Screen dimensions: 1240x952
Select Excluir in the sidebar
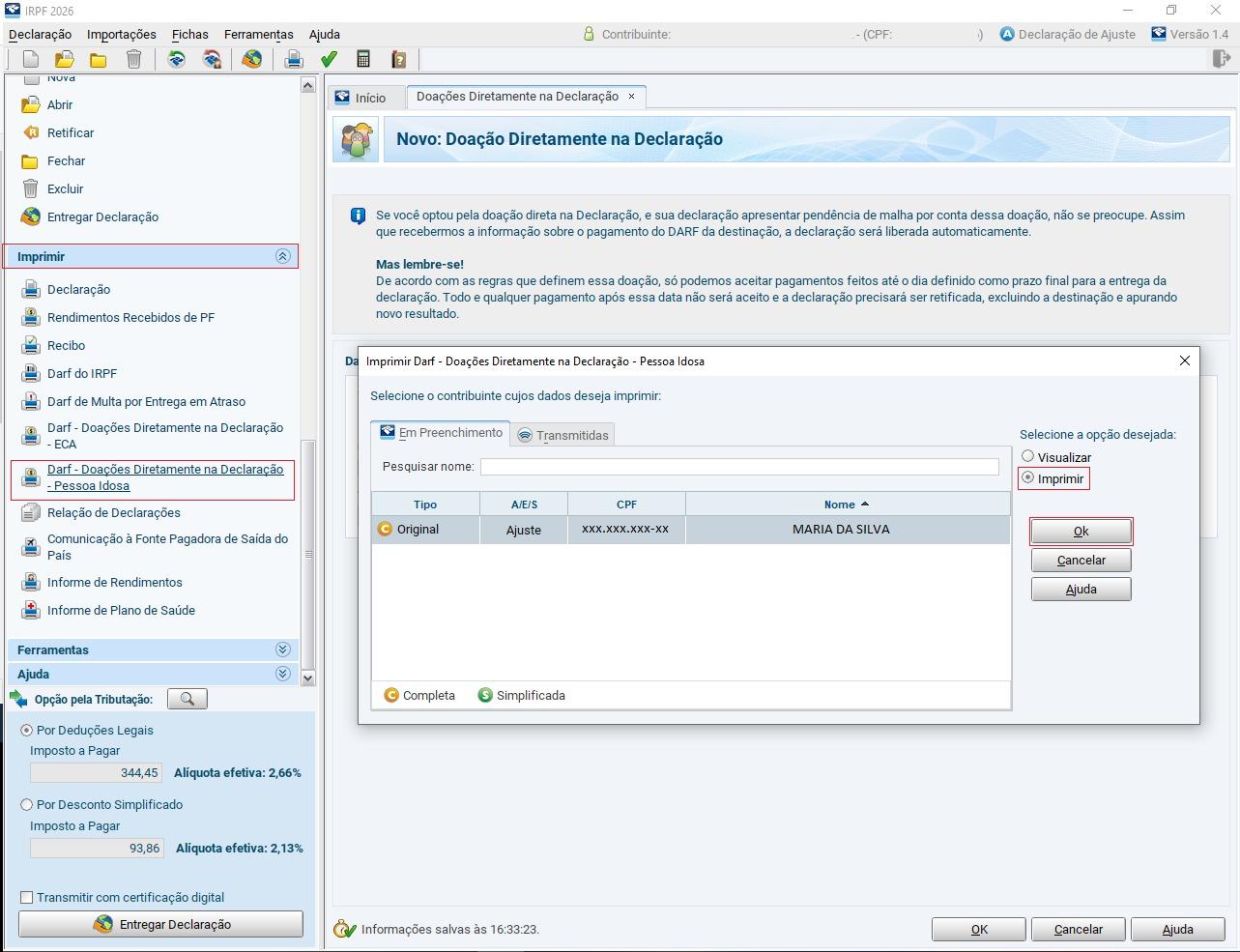[x=65, y=188]
